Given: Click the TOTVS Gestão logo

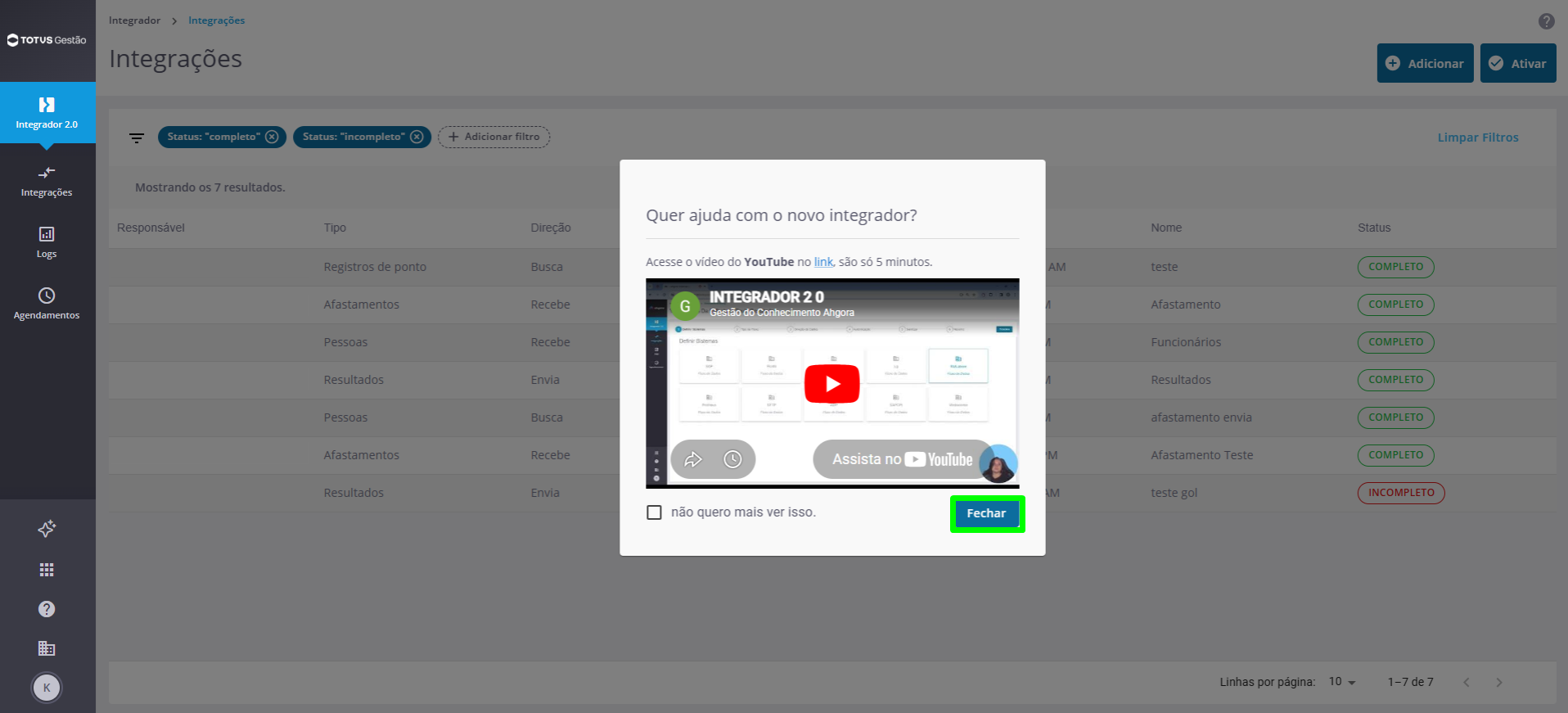Looking at the screenshot, I should click(47, 40).
